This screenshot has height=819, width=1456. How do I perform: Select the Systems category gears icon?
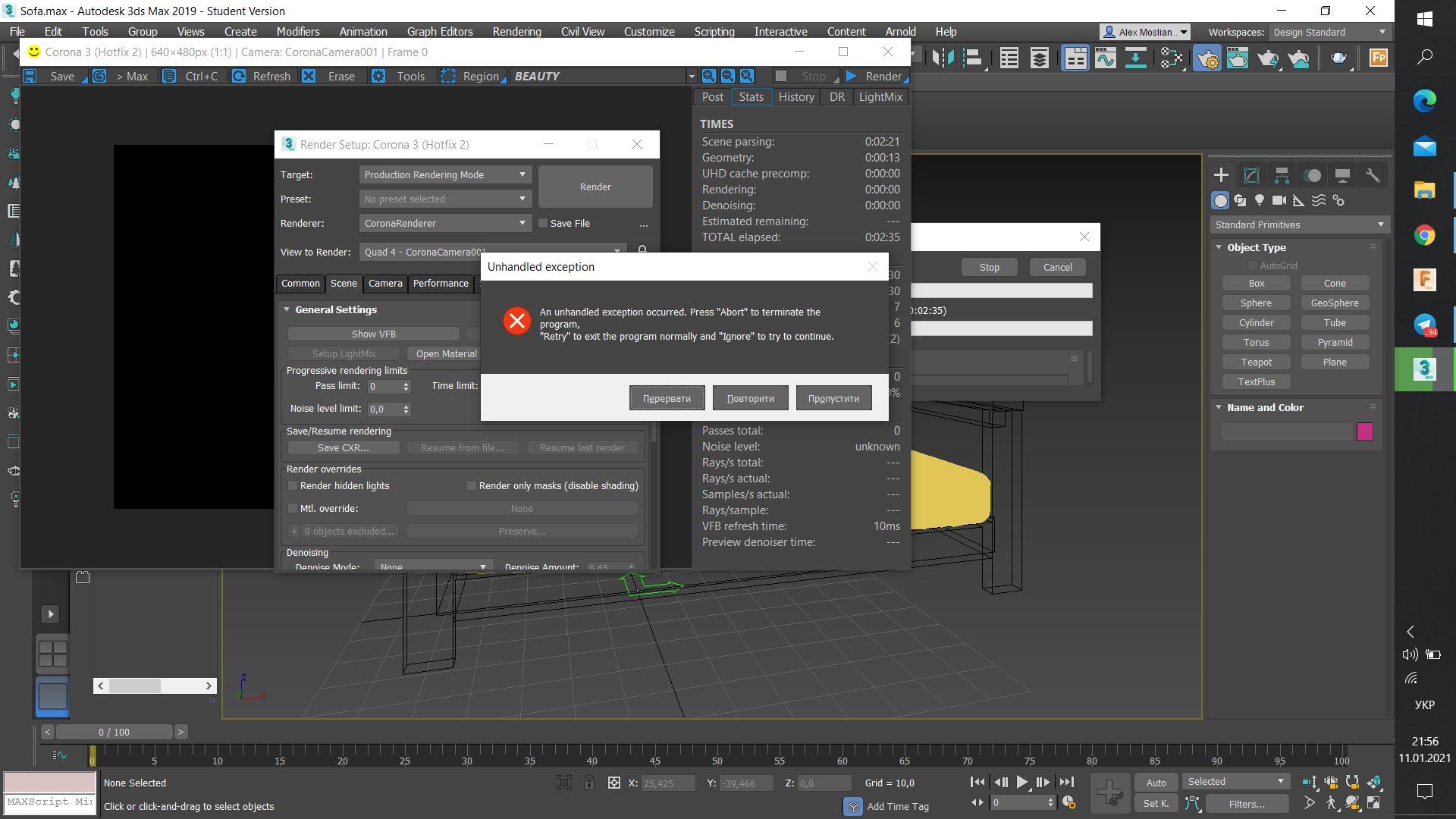(1338, 200)
